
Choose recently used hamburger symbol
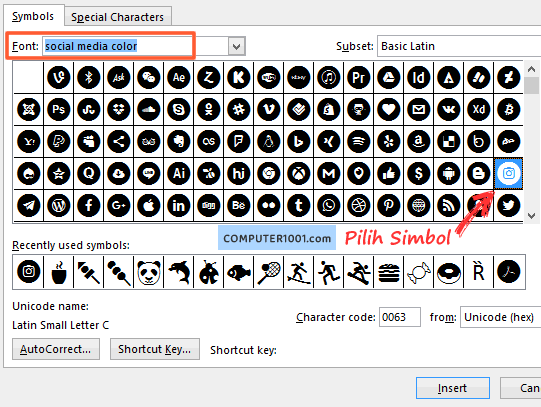pyautogui.click(x=389, y=272)
